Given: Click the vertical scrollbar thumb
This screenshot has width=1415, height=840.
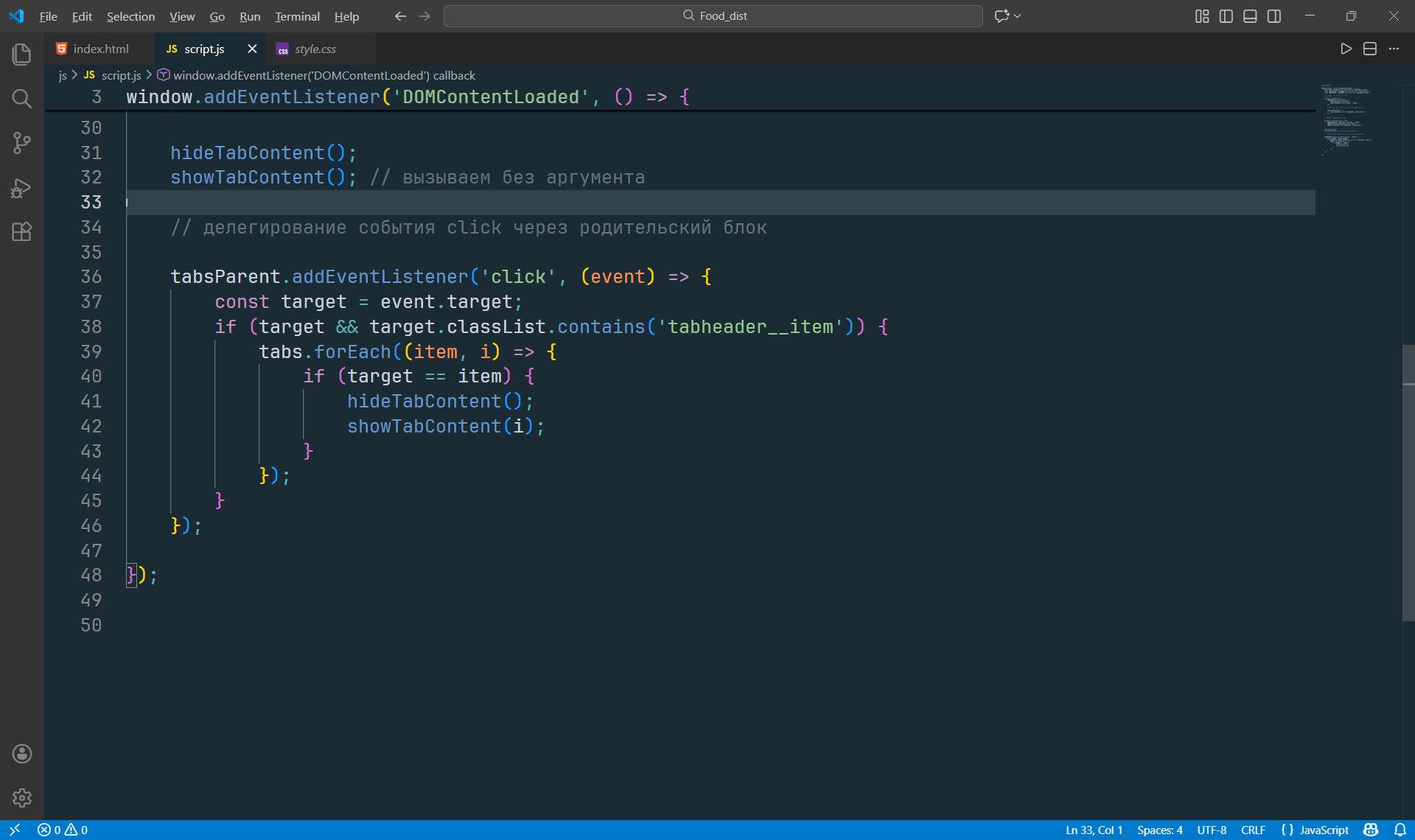Looking at the screenshot, I should pos(1408,483).
